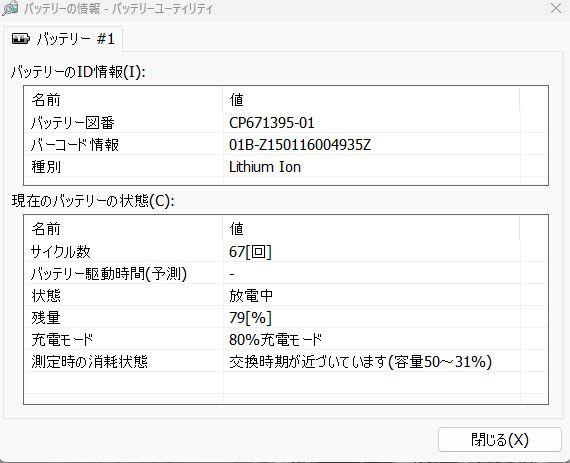Click the バッテリーのID情報(I) label

[x=78, y=72]
